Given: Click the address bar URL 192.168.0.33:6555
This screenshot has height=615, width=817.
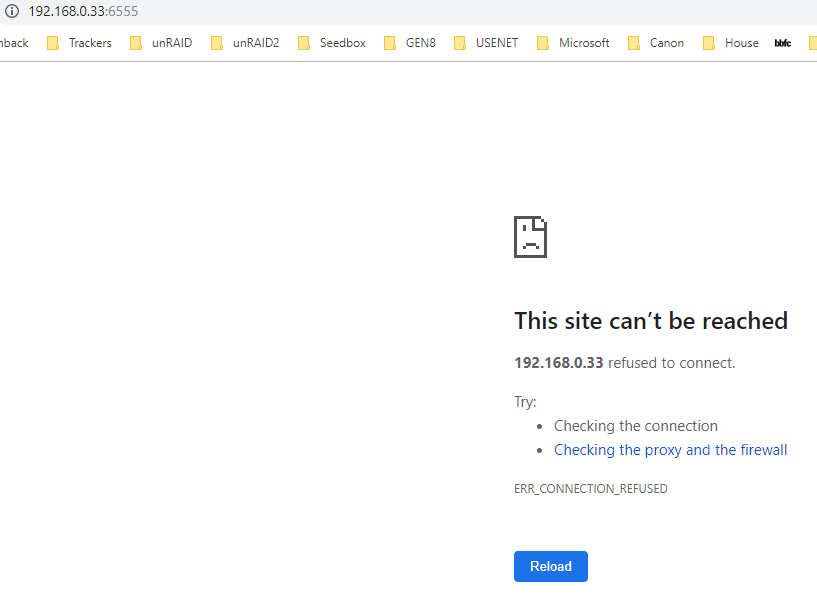Looking at the screenshot, I should click(83, 11).
